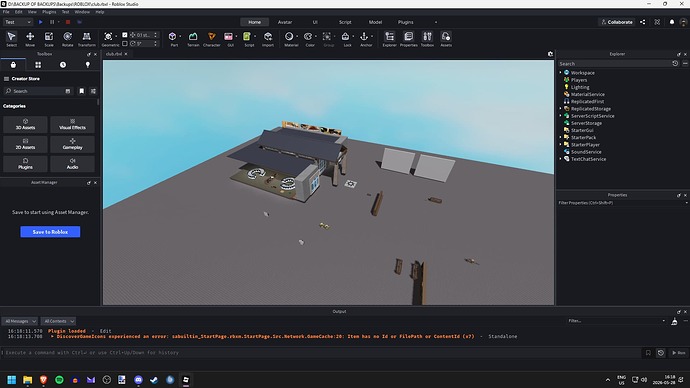690x388 pixels.
Task: Click the Save to Roblox button
Action: [x=50, y=232]
